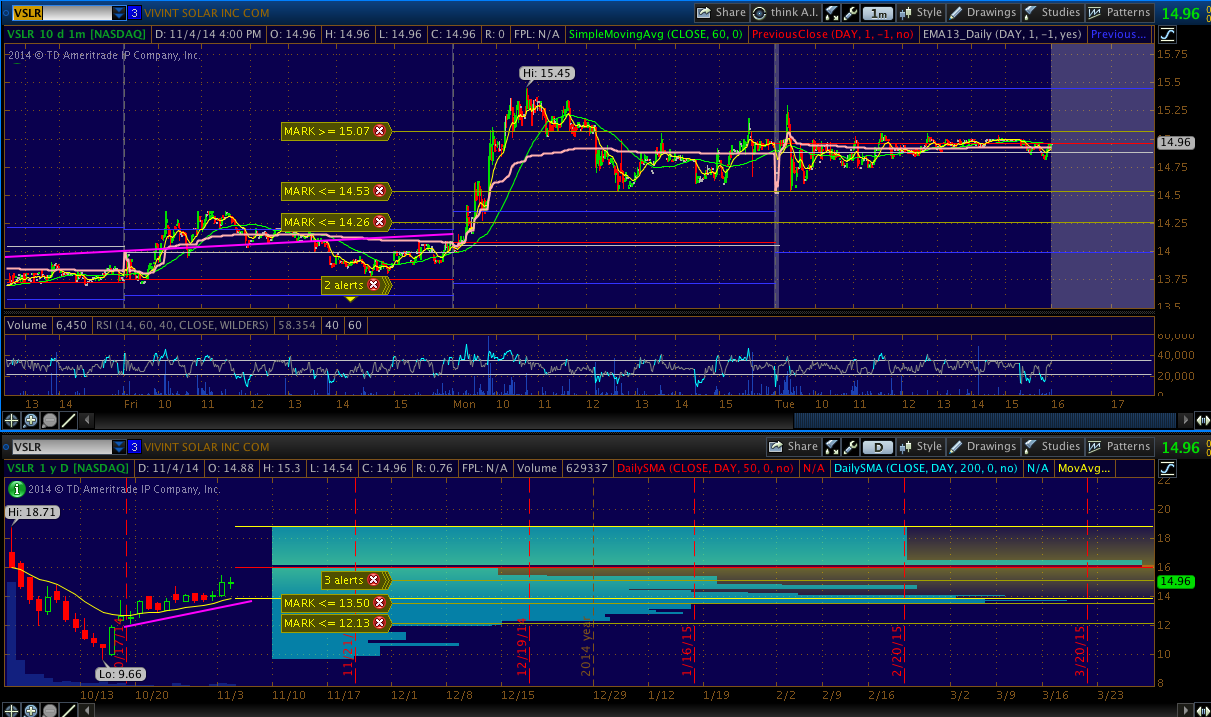This screenshot has width=1211, height=717.
Task: Remove the MARK >= 15.07 alert
Action: coord(379,131)
